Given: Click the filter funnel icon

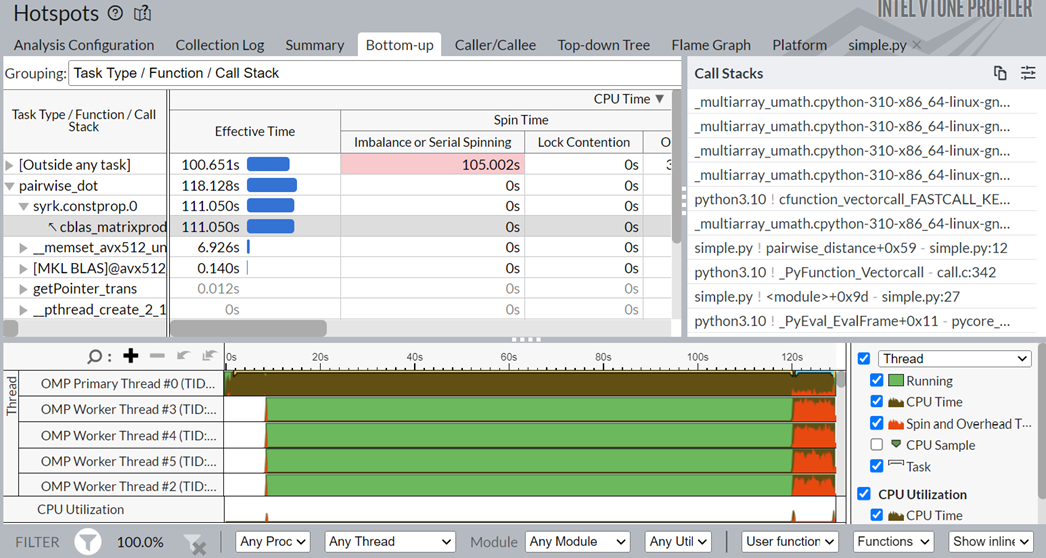Looking at the screenshot, I should pos(89,542).
